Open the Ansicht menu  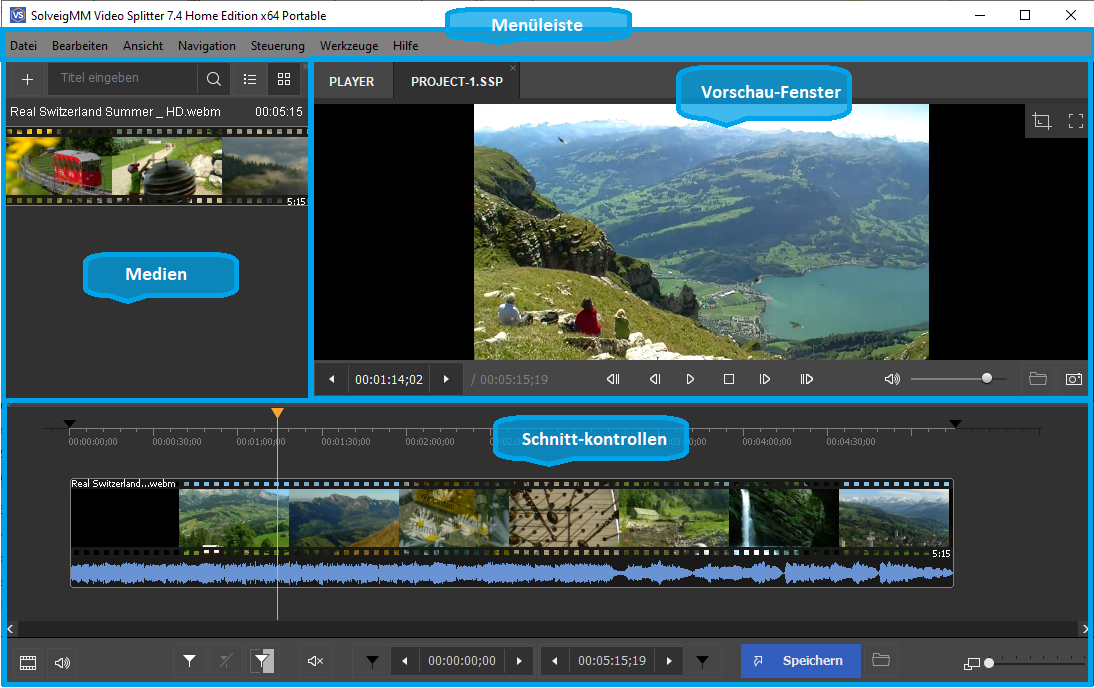pos(143,46)
